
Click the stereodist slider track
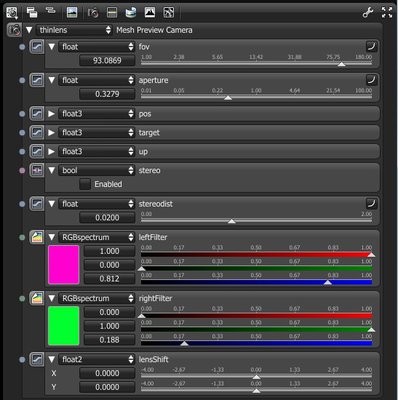[256, 221]
